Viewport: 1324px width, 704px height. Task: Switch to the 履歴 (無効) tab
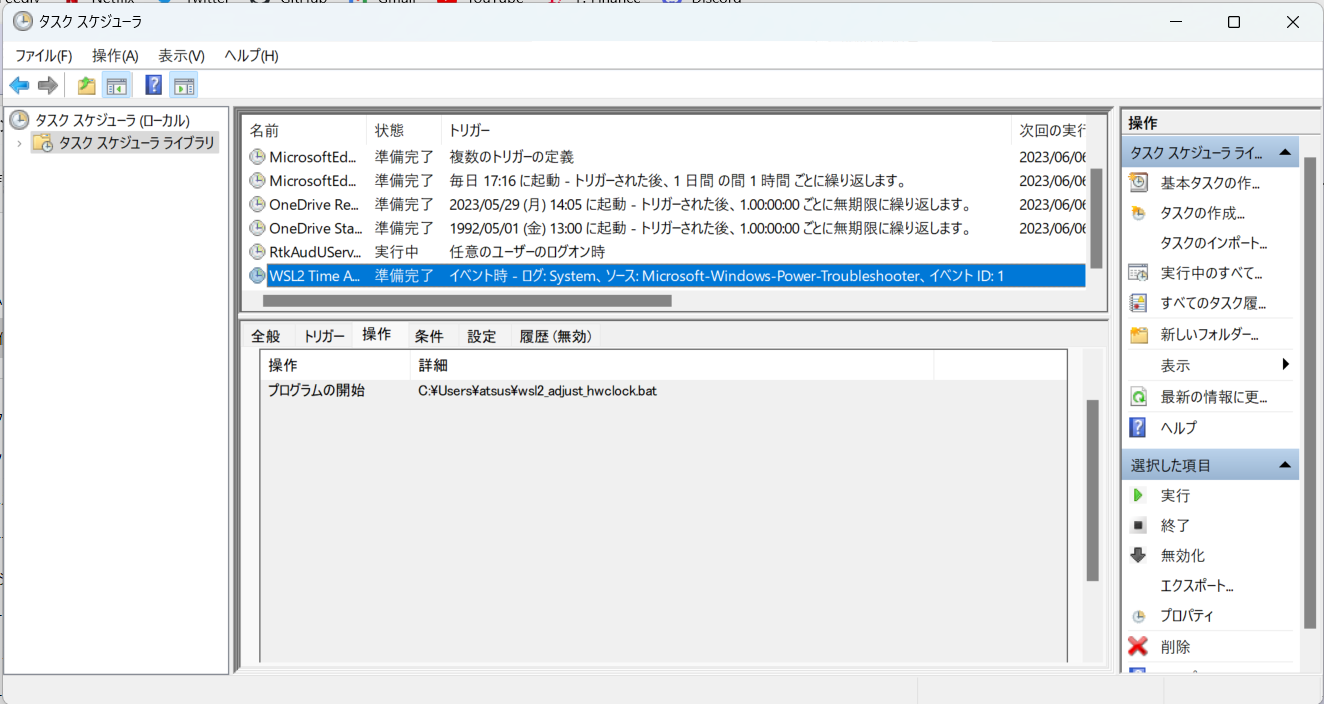(x=556, y=336)
